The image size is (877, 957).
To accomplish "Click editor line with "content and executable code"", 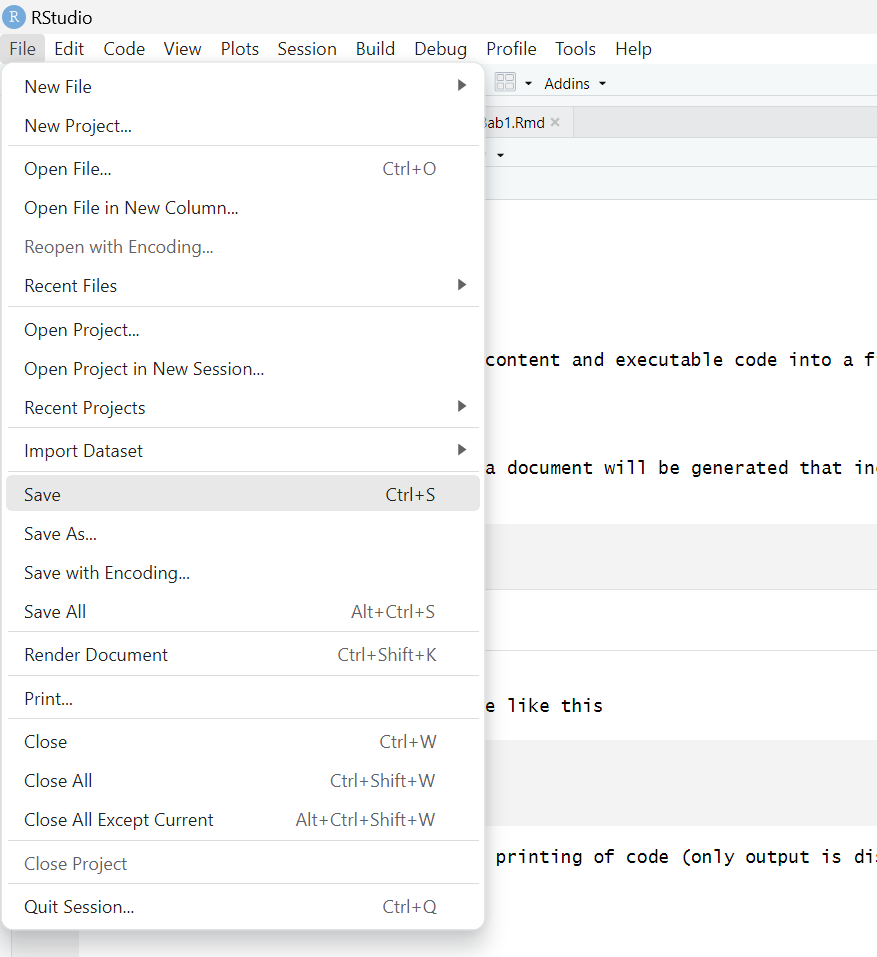I will [681, 359].
